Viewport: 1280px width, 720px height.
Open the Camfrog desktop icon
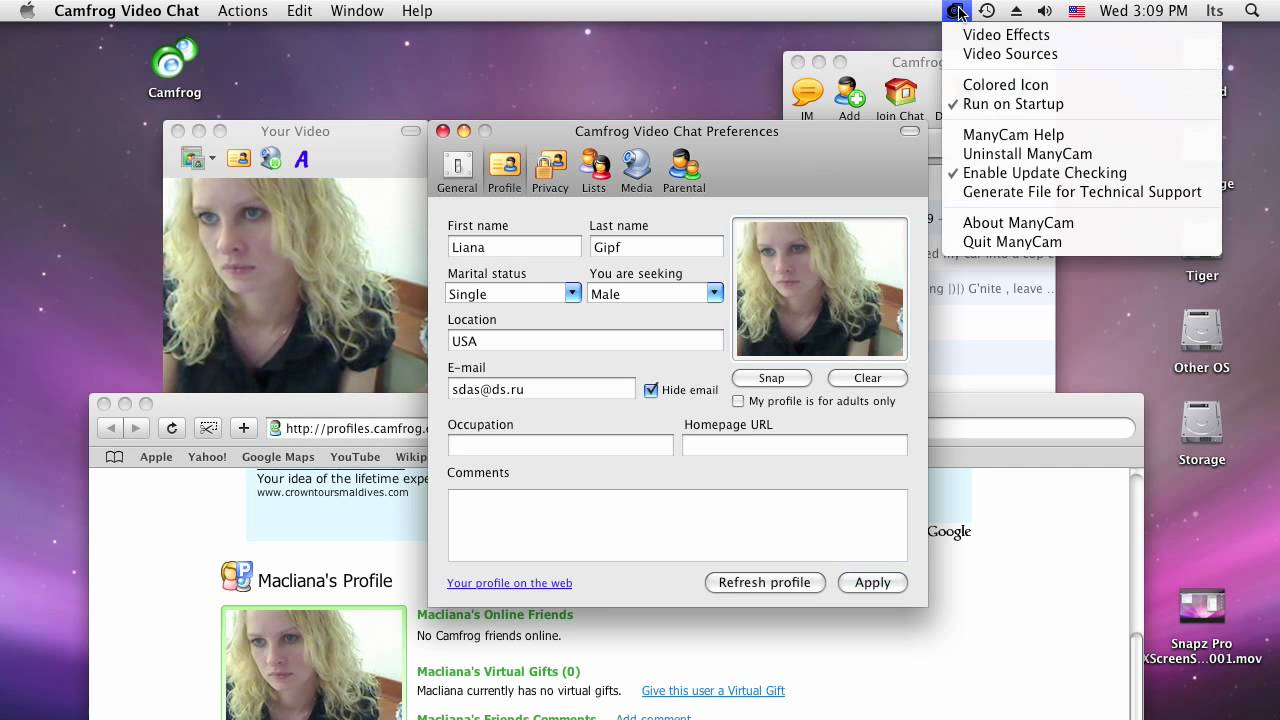175,68
